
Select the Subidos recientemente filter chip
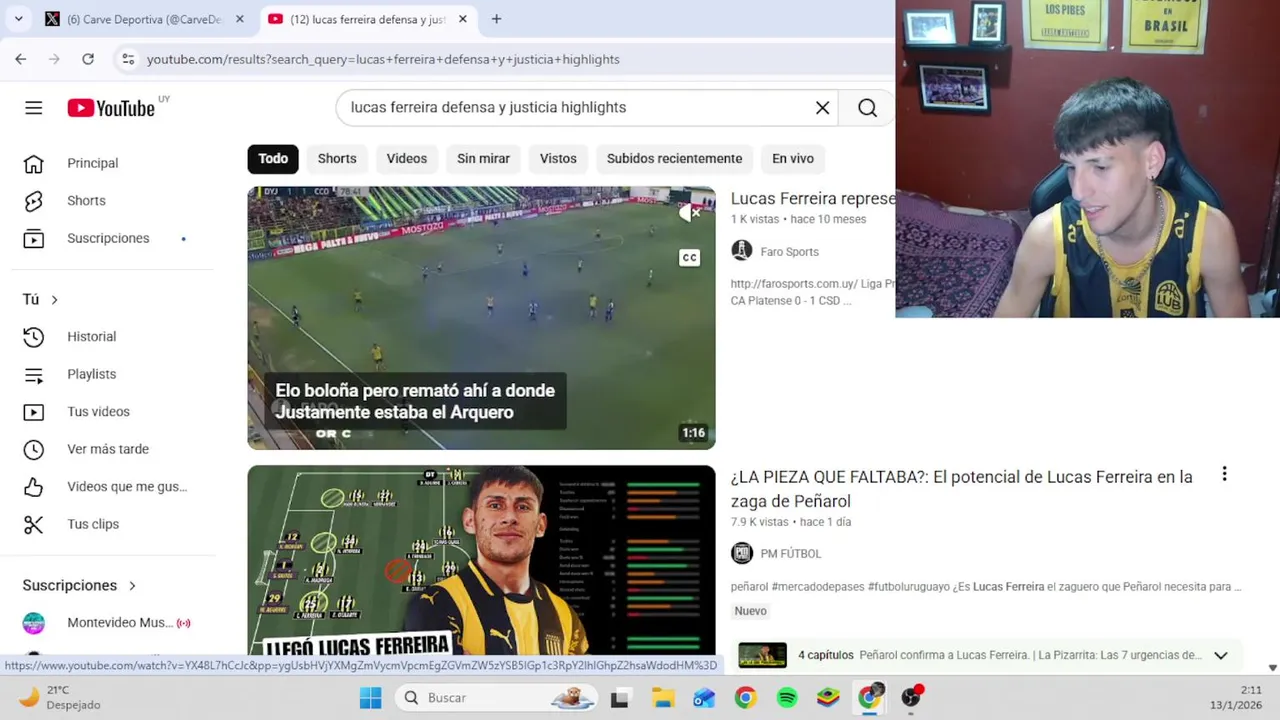point(674,158)
